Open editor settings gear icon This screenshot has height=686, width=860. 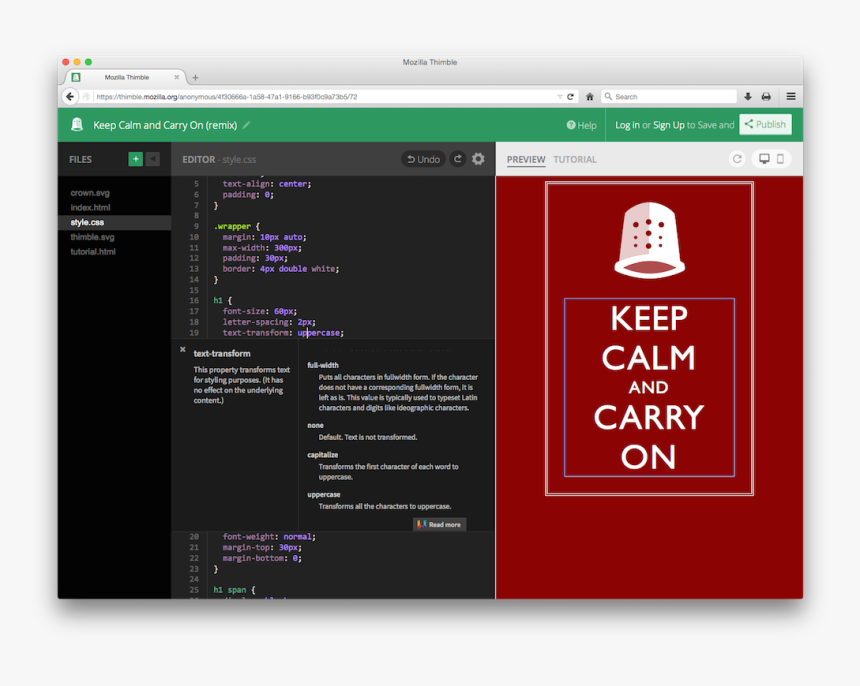click(x=478, y=159)
